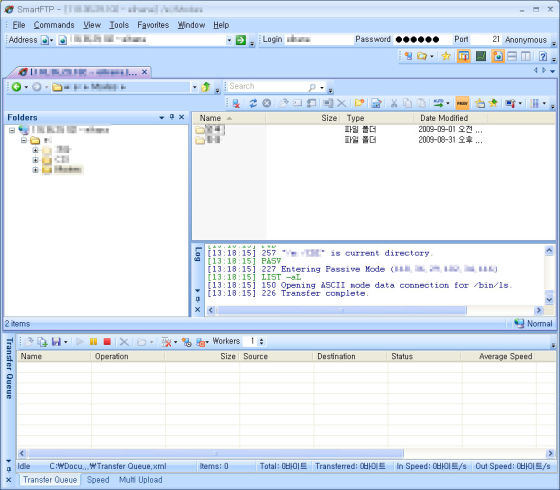Click the star with green arrow icon
Image resolution: width=560 pixels, height=490 pixels.
(493, 104)
